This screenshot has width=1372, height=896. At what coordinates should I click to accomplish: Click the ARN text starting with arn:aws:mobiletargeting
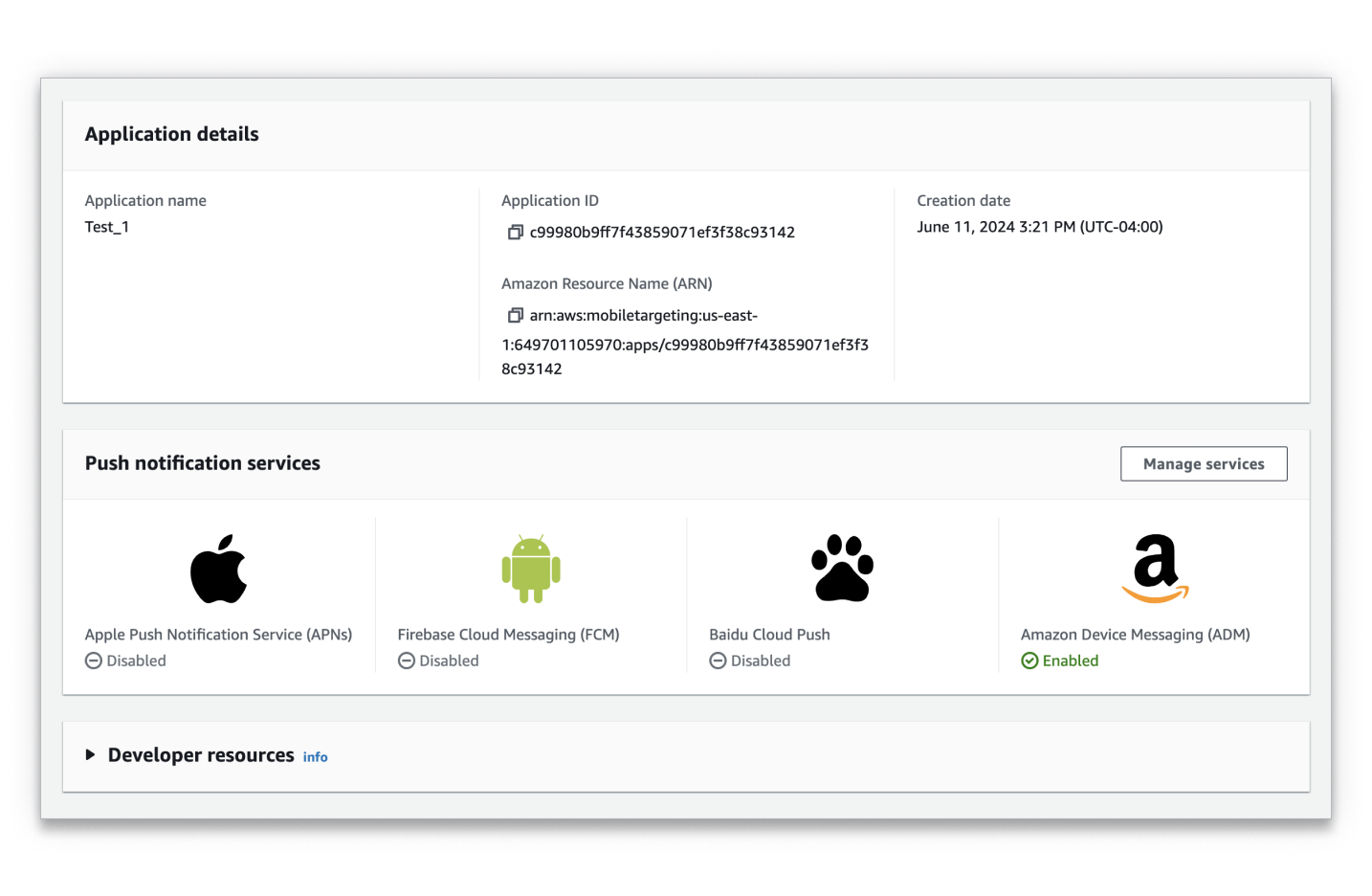[643, 316]
